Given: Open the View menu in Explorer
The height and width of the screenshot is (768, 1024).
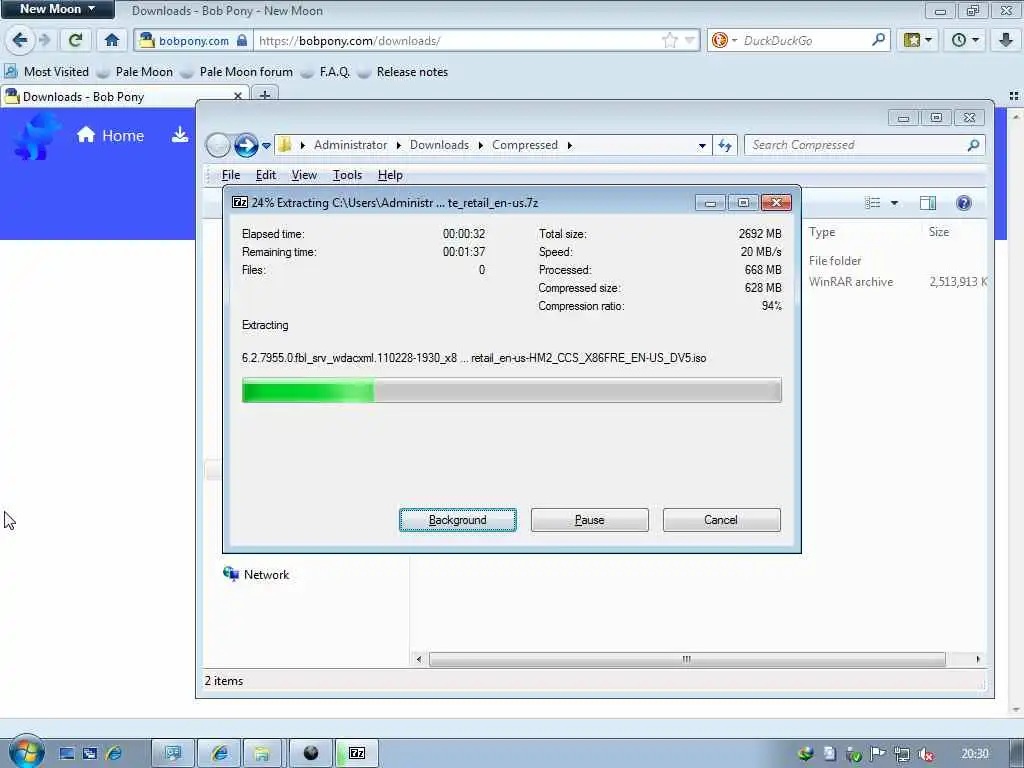Looking at the screenshot, I should (304, 175).
